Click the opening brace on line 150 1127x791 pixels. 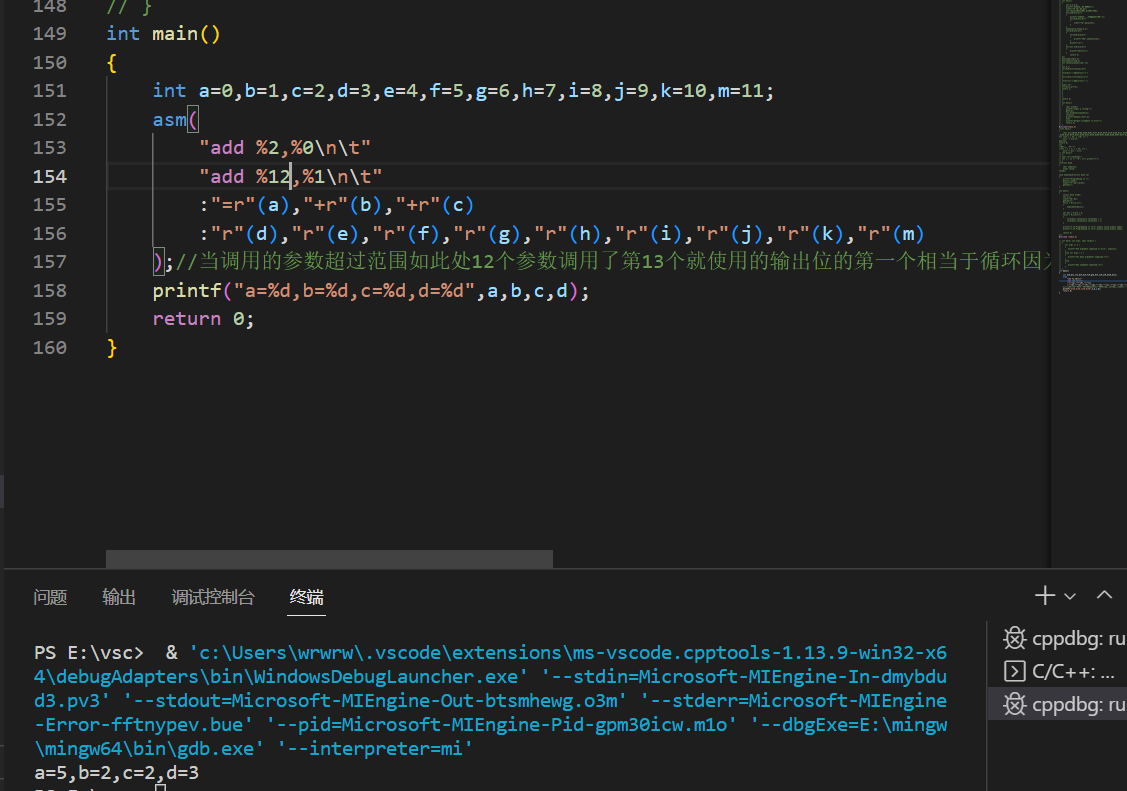111,63
